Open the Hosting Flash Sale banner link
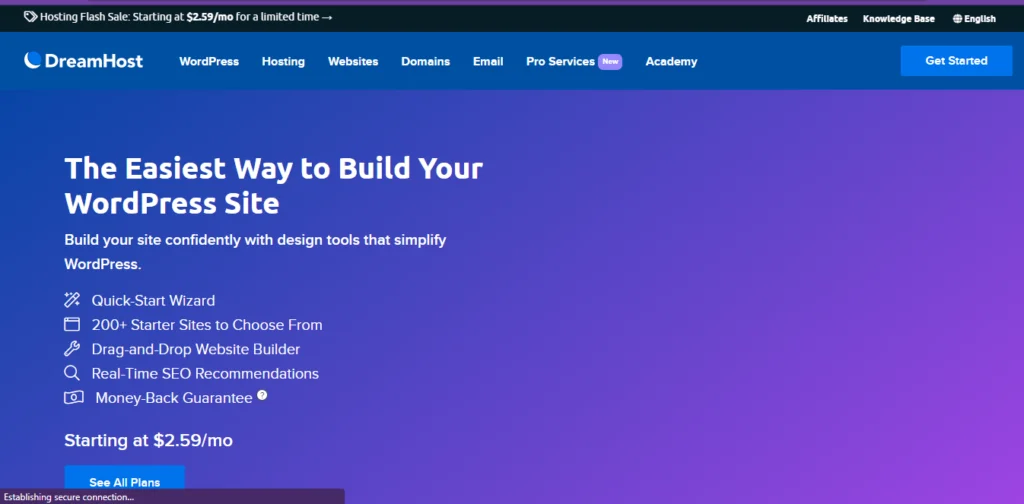 click(178, 17)
